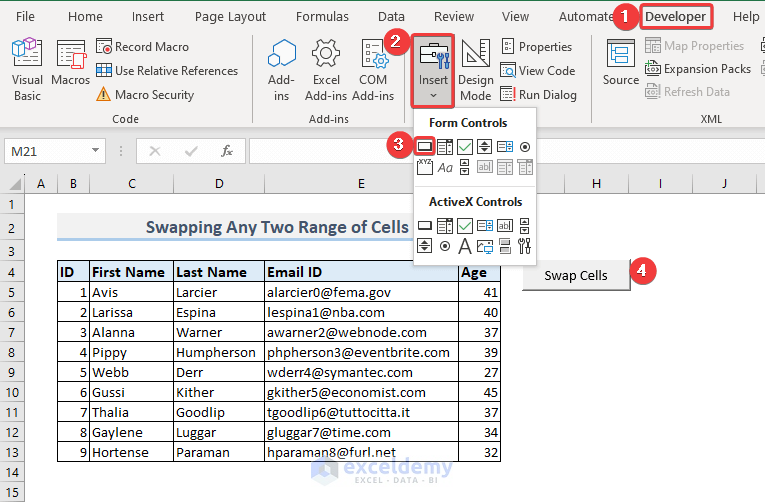The height and width of the screenshot is (502, 765).
Task: Select the ActiveX Toggle Button
Action: (x=504, y=246)
